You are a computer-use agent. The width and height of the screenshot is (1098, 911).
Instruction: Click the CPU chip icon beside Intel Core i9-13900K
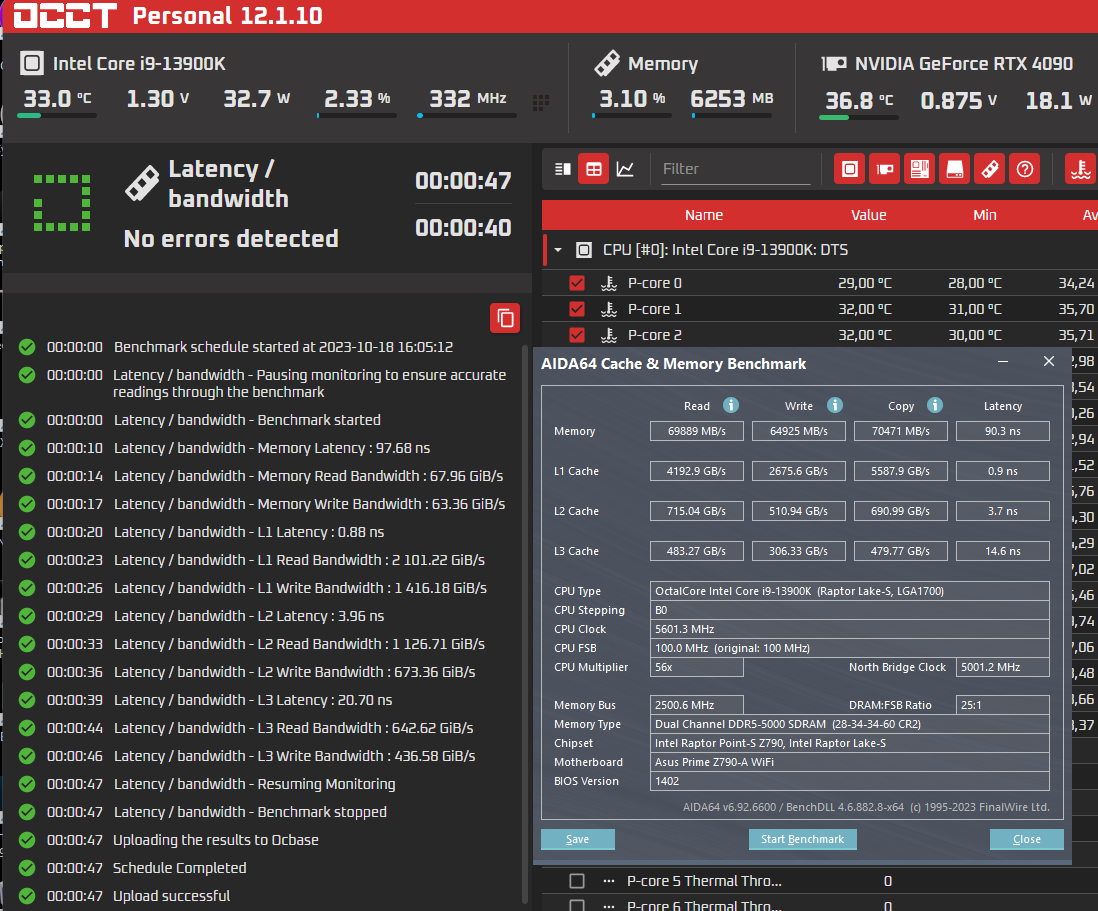(x=32, y=63)
